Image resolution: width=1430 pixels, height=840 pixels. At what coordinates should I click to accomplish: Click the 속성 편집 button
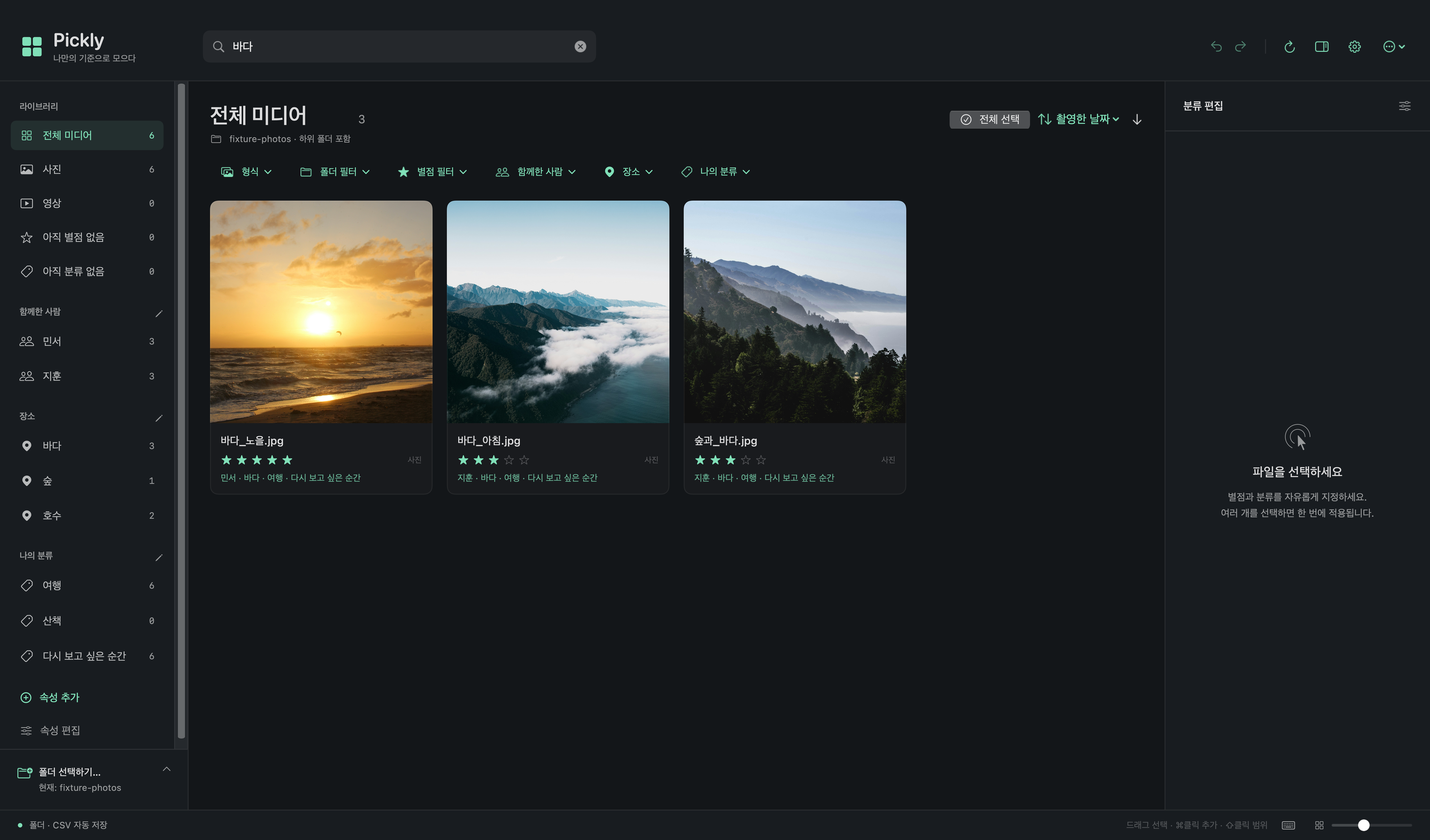coord(50,731)
